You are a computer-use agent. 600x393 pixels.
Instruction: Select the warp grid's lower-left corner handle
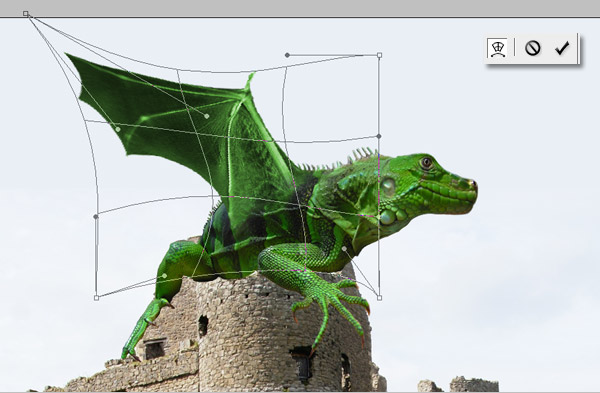(96, 298)
